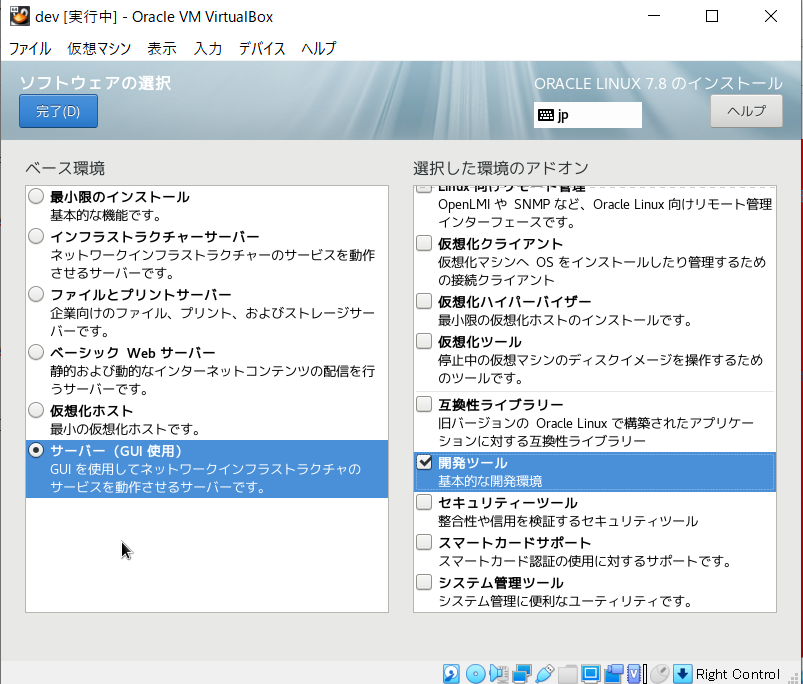
Task: Click the video recording status icon
Action: pos(614,673)
